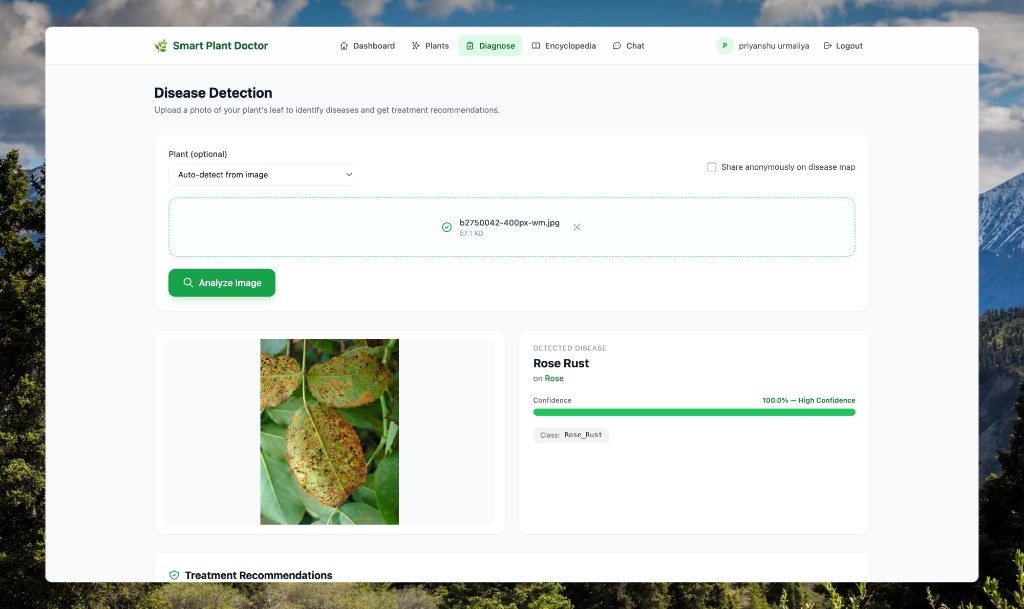1024x609 pixels.
Task: Open the Dashboard page
Action: [367, 46]
